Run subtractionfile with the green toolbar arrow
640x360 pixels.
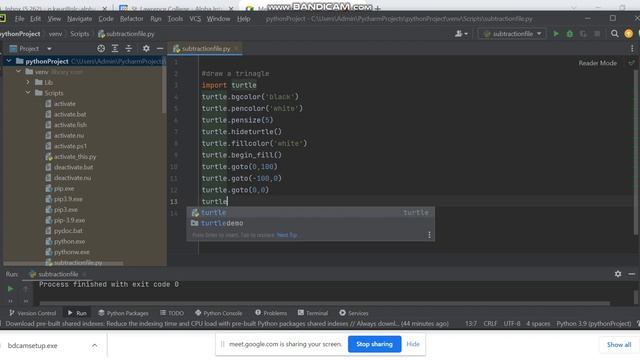click(x=556, y=34)
